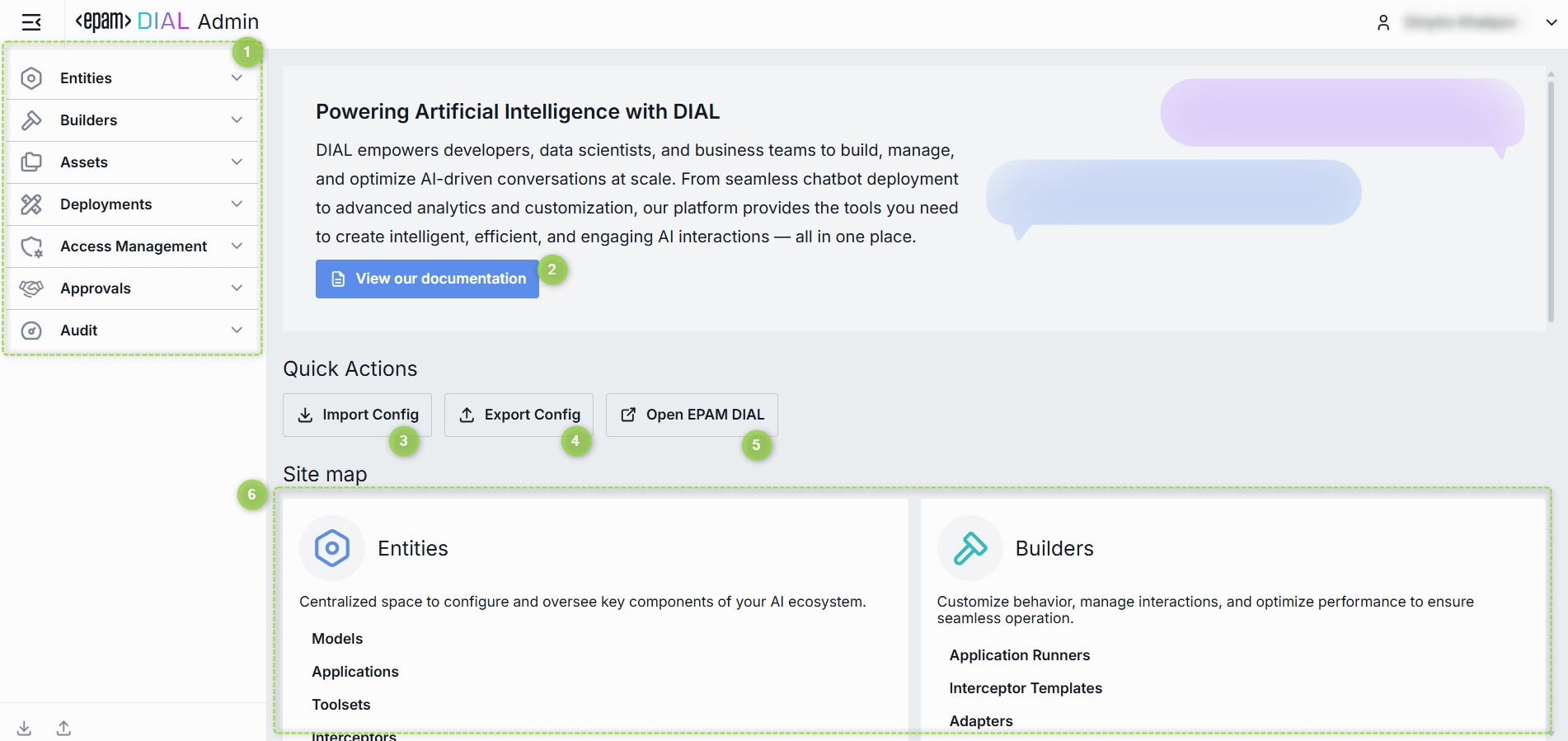Click View our documentation button
Viewport: 1568px width, 741px height.
[427, 279]
